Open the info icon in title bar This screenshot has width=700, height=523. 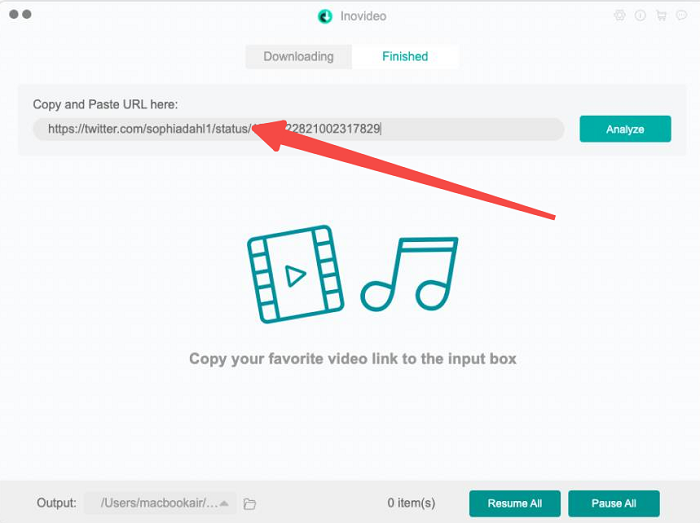pos(640,16)
